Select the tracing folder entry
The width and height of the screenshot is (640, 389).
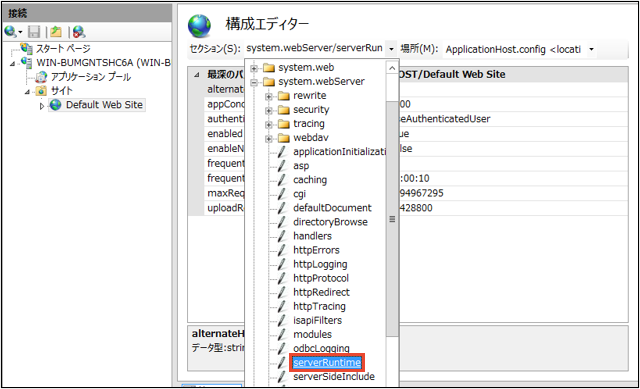click(x=309, y=123)
